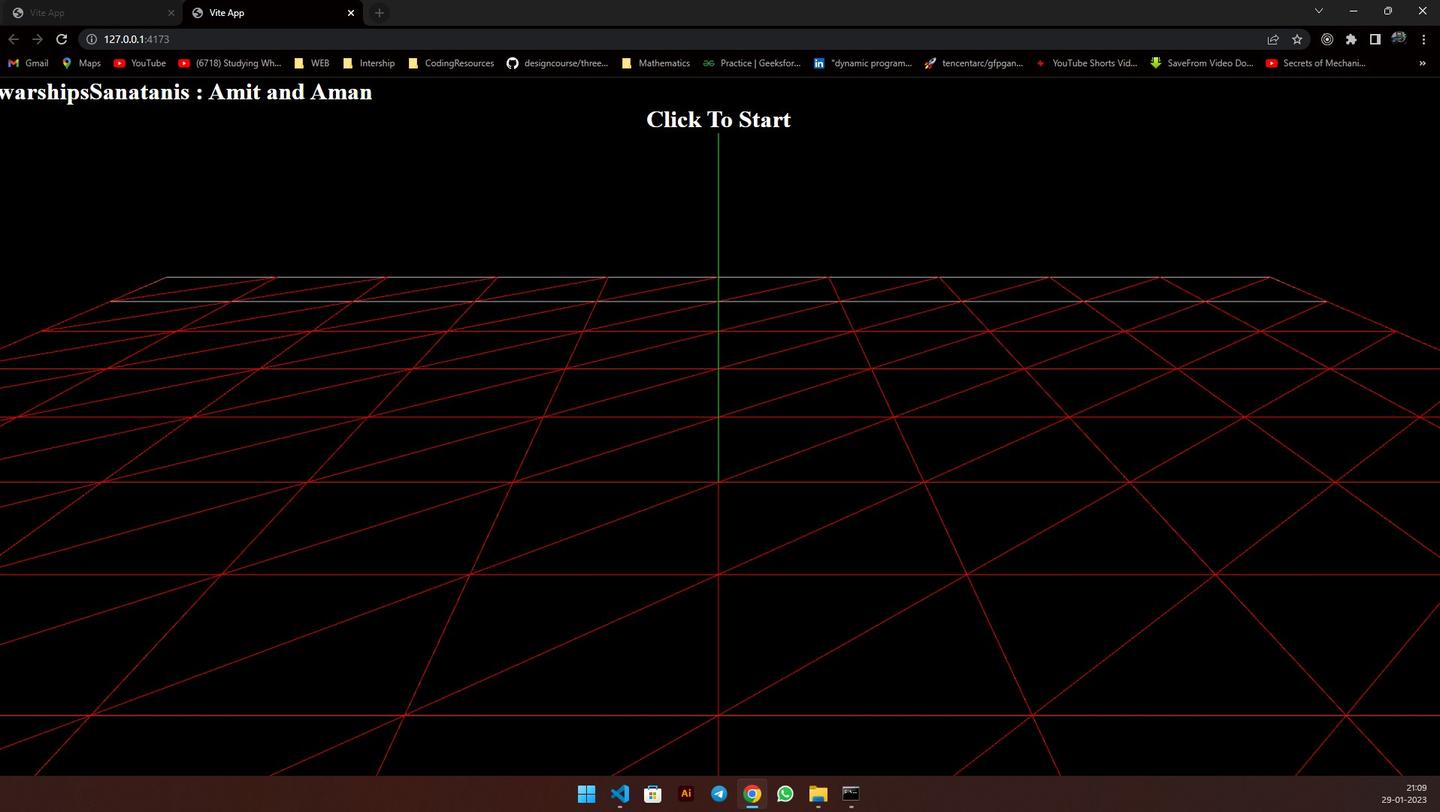Close the inactive first Vite App tab

pyautogui.click(x=171, y=13)
